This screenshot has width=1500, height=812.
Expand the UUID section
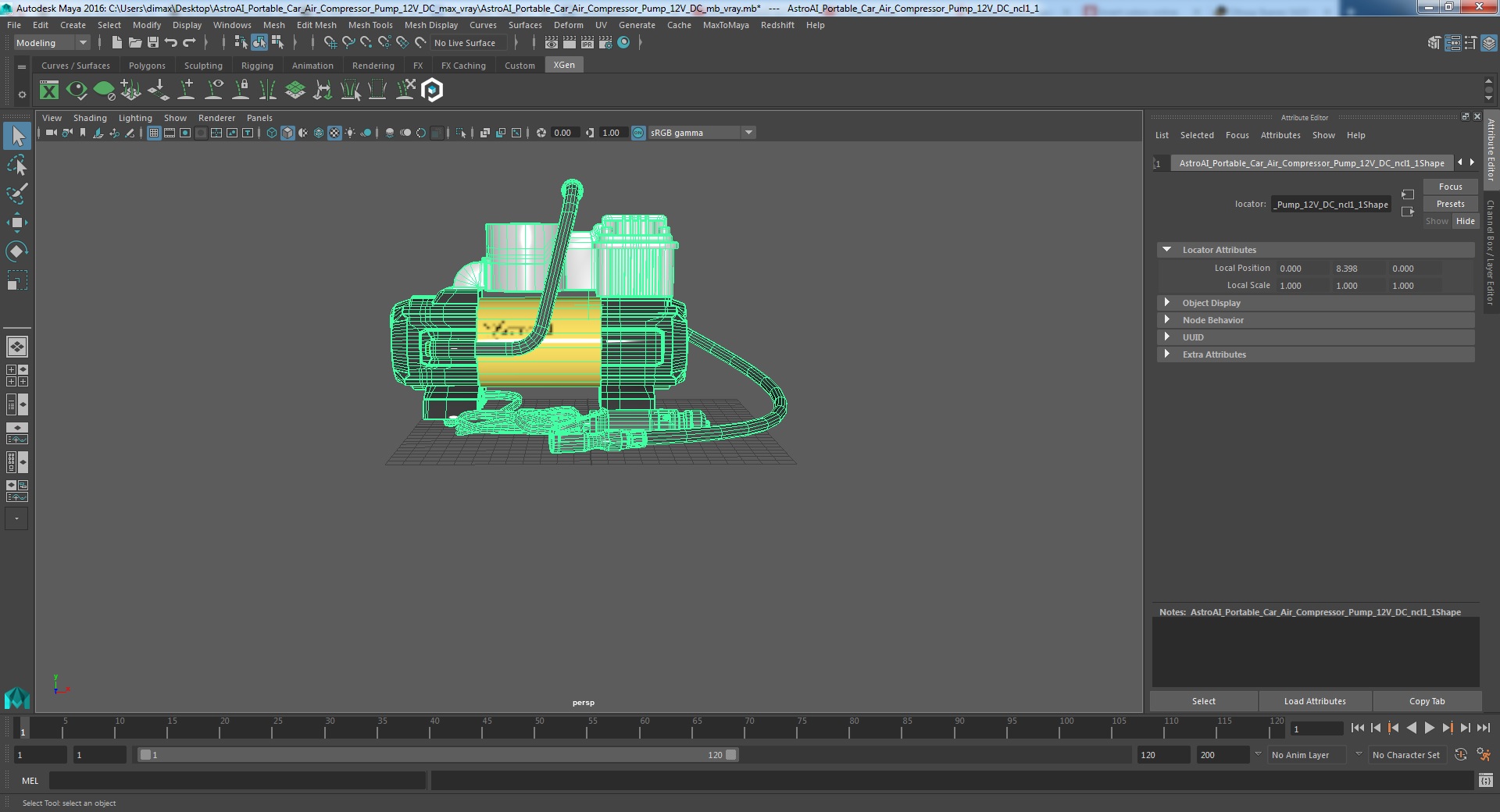[x=1316, y=337]
